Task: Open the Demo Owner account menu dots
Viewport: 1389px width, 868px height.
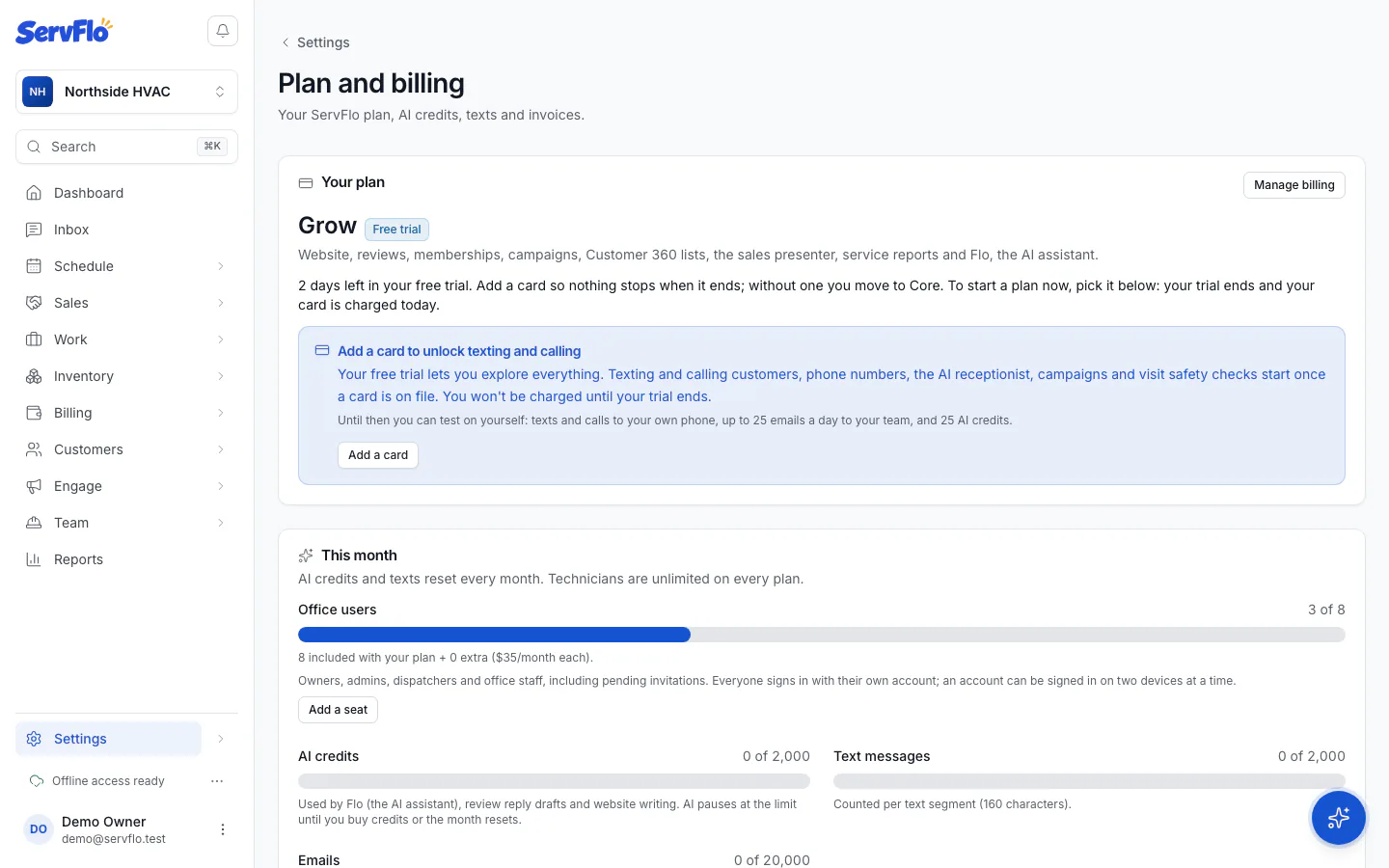Action: click(x=223, y=829)
